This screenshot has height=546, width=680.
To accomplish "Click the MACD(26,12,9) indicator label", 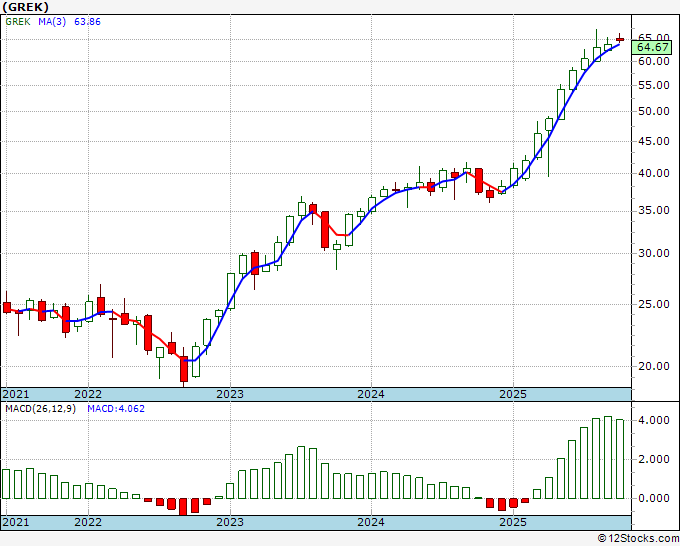I will [x=41, y=409].
